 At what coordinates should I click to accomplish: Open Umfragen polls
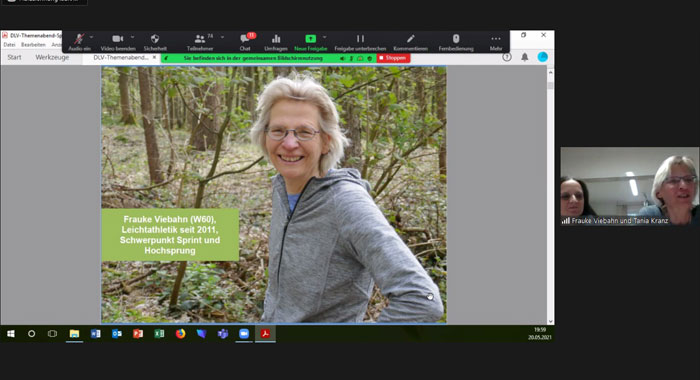276,42
